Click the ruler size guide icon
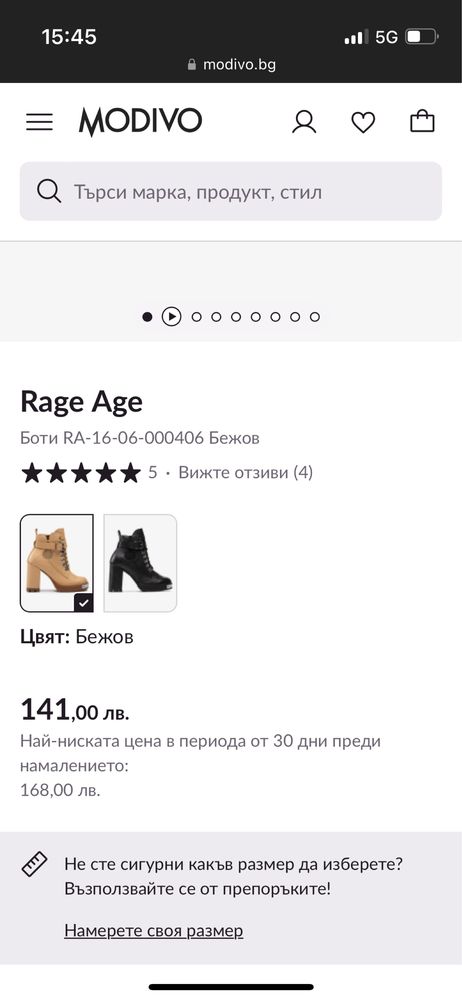Screen dimensions: 462x1000 [34, 865]
